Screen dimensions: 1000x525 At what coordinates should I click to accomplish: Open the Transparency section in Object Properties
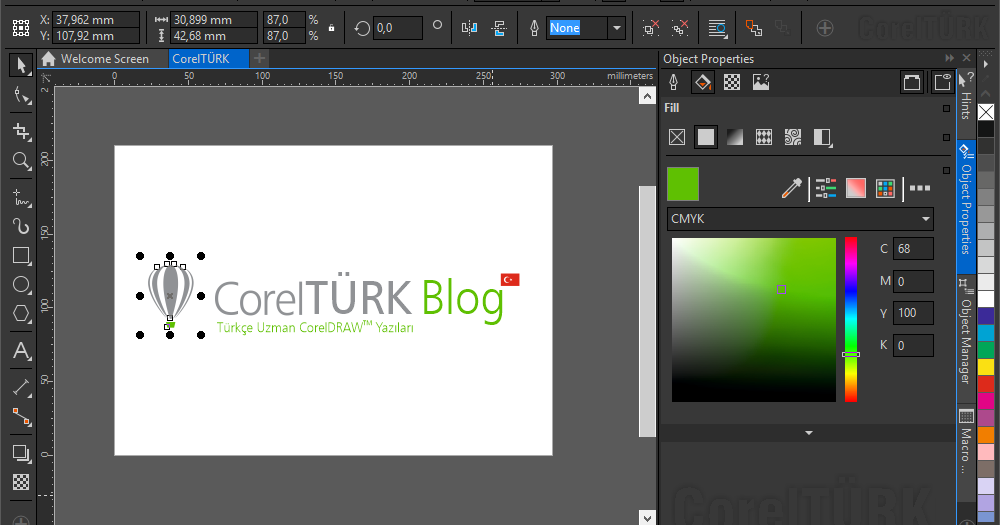coord(732,82)
